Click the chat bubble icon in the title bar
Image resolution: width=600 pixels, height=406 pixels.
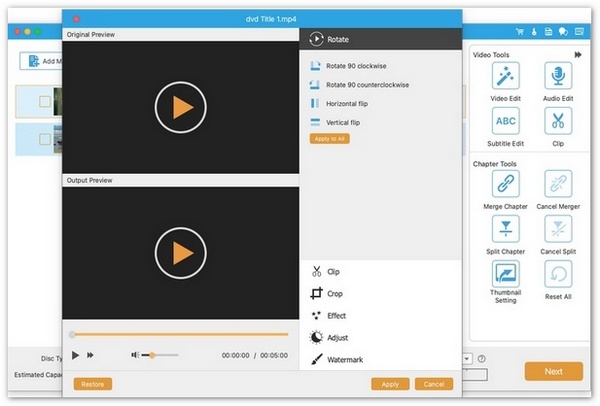(x=563, y=32)
